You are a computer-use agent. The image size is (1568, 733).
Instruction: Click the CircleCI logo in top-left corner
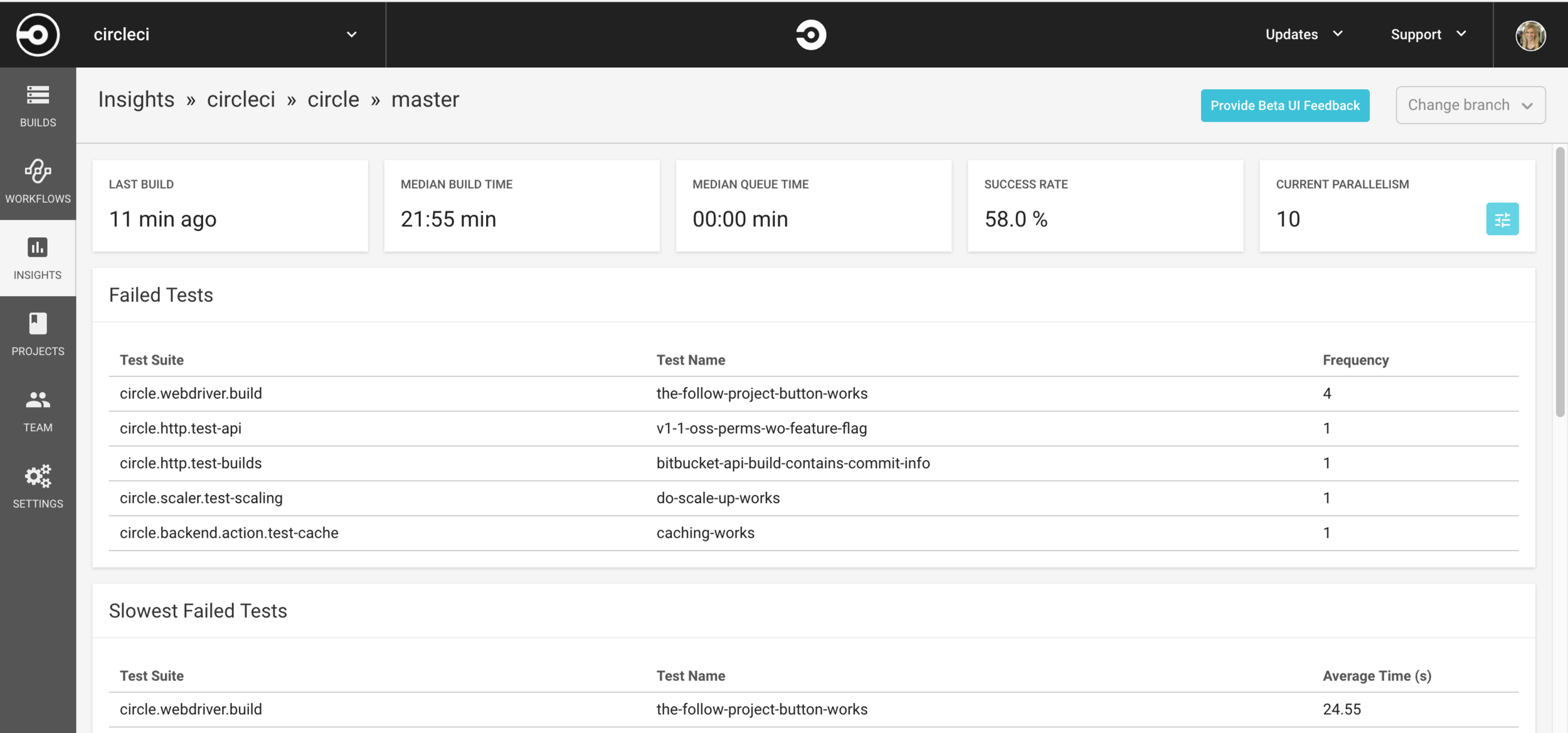38,35
